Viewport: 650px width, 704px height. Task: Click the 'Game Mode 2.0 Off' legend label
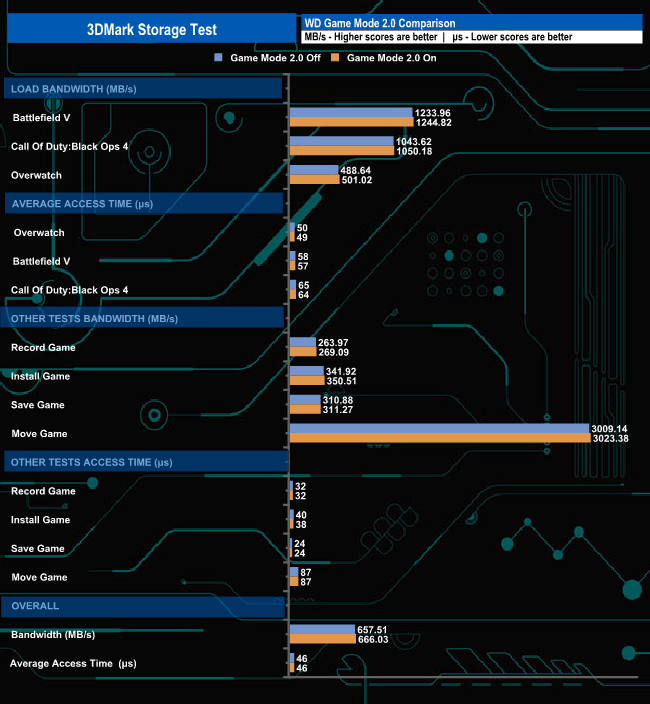point(276,57)
